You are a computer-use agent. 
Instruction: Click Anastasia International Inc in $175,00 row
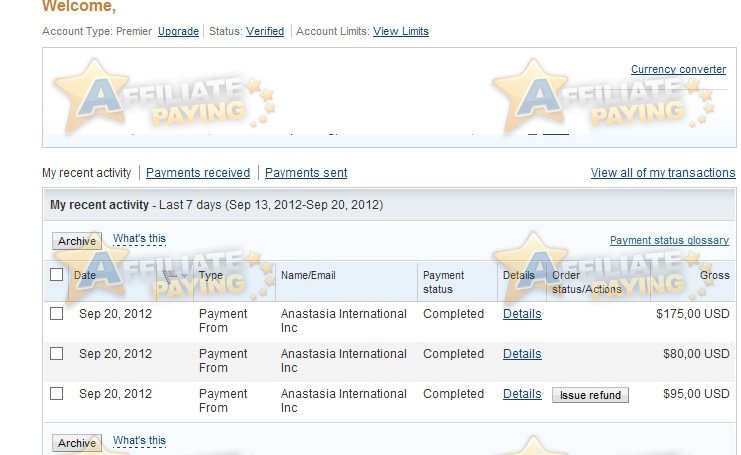point(344,321)
